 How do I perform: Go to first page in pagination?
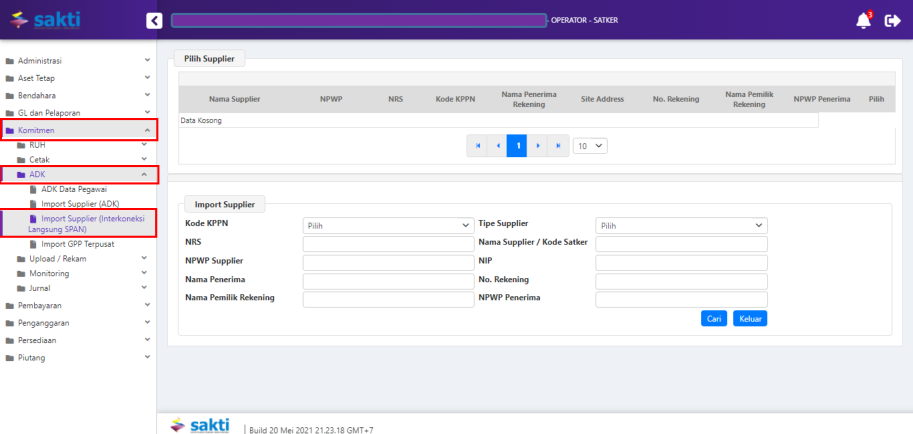click(478, 146)
